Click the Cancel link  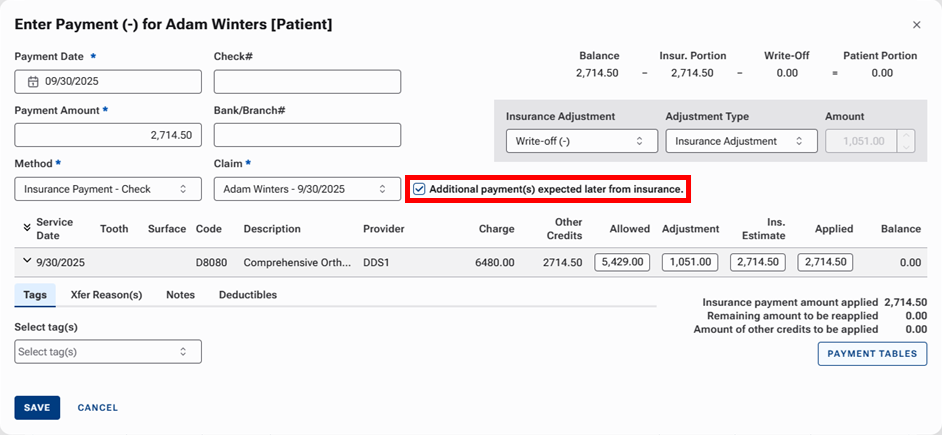[98, 408]
